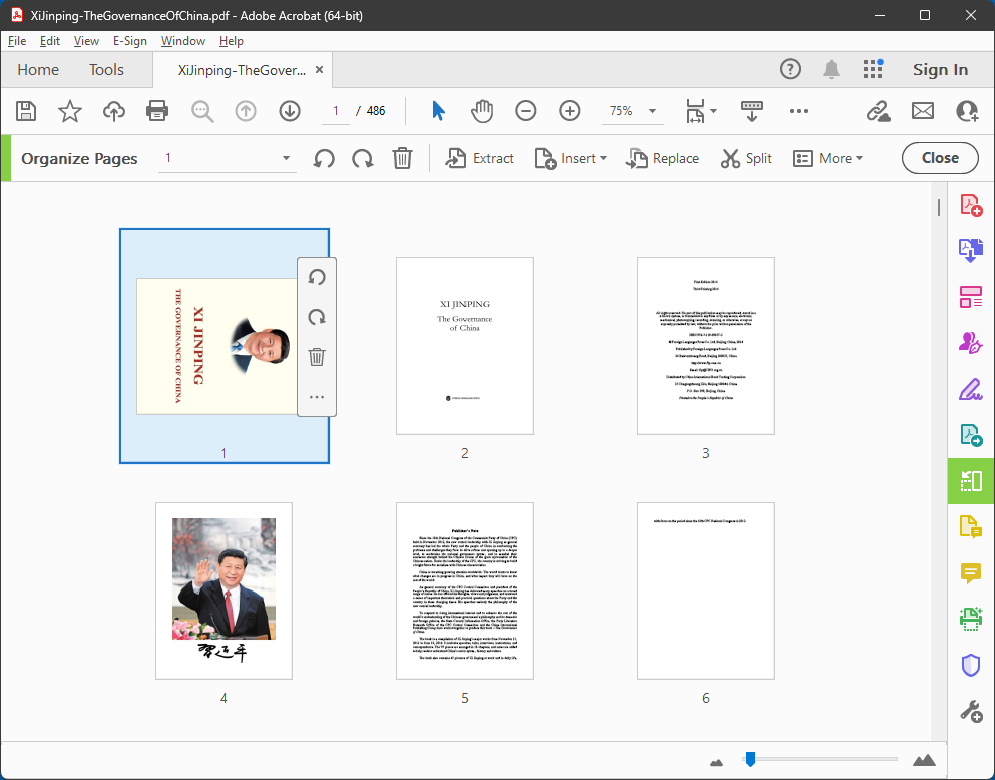Print the document with the printer icon
Screen dimensions: 995x780
point(157,111)
